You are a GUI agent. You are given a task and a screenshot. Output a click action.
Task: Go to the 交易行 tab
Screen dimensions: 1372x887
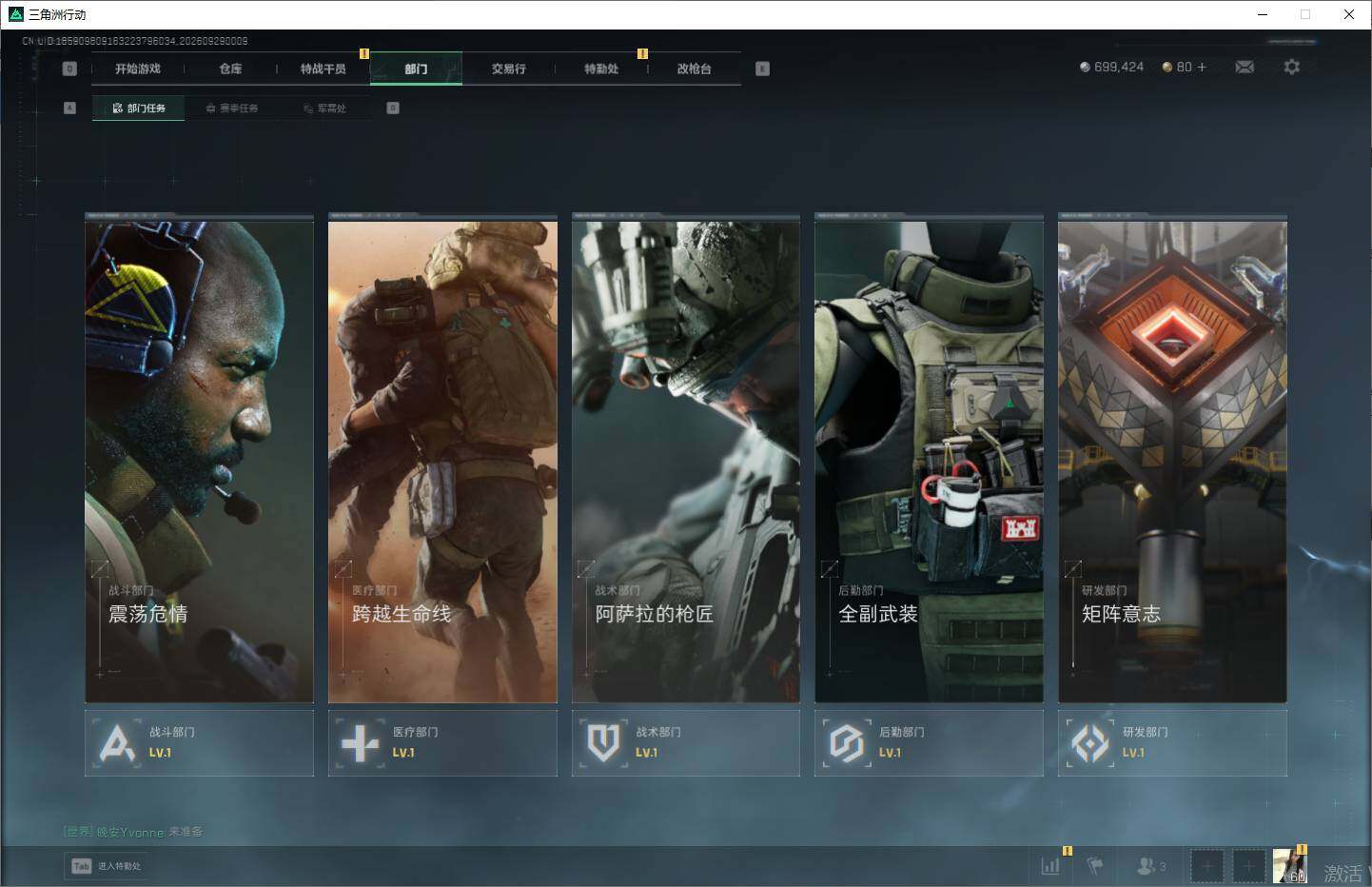pos(508,69)
